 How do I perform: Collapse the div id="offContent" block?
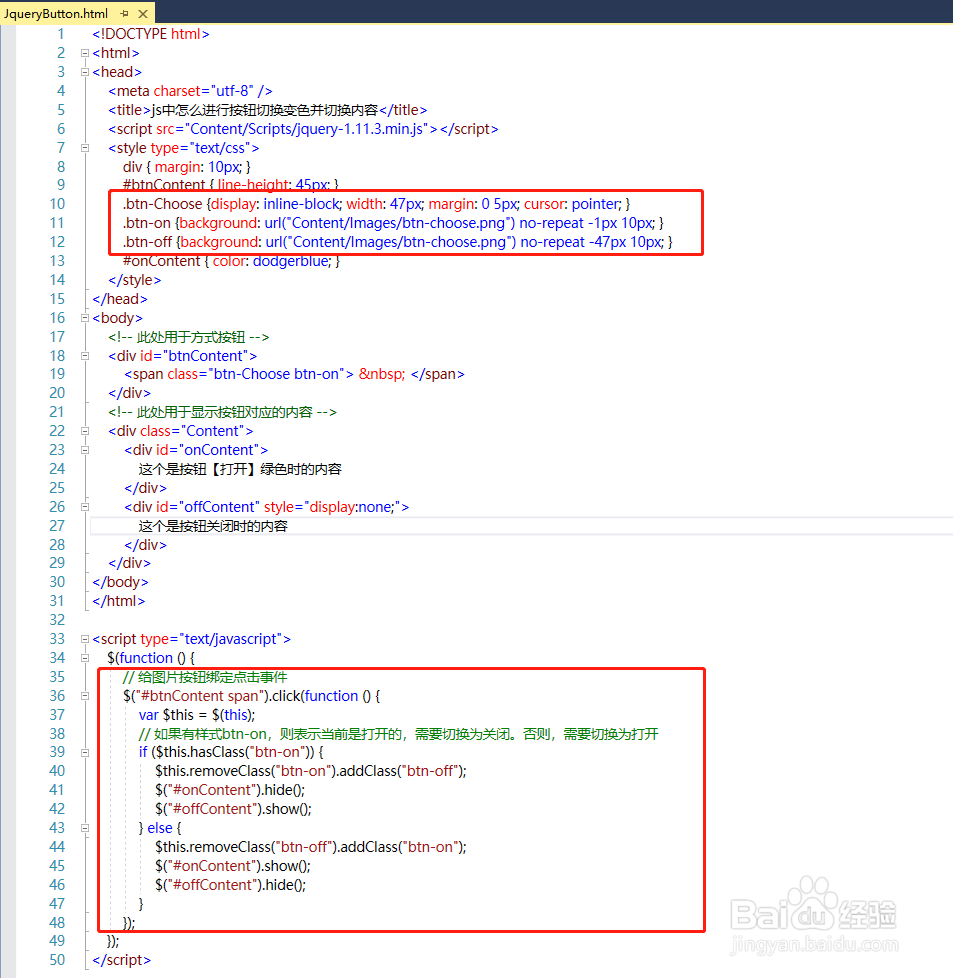85,507
